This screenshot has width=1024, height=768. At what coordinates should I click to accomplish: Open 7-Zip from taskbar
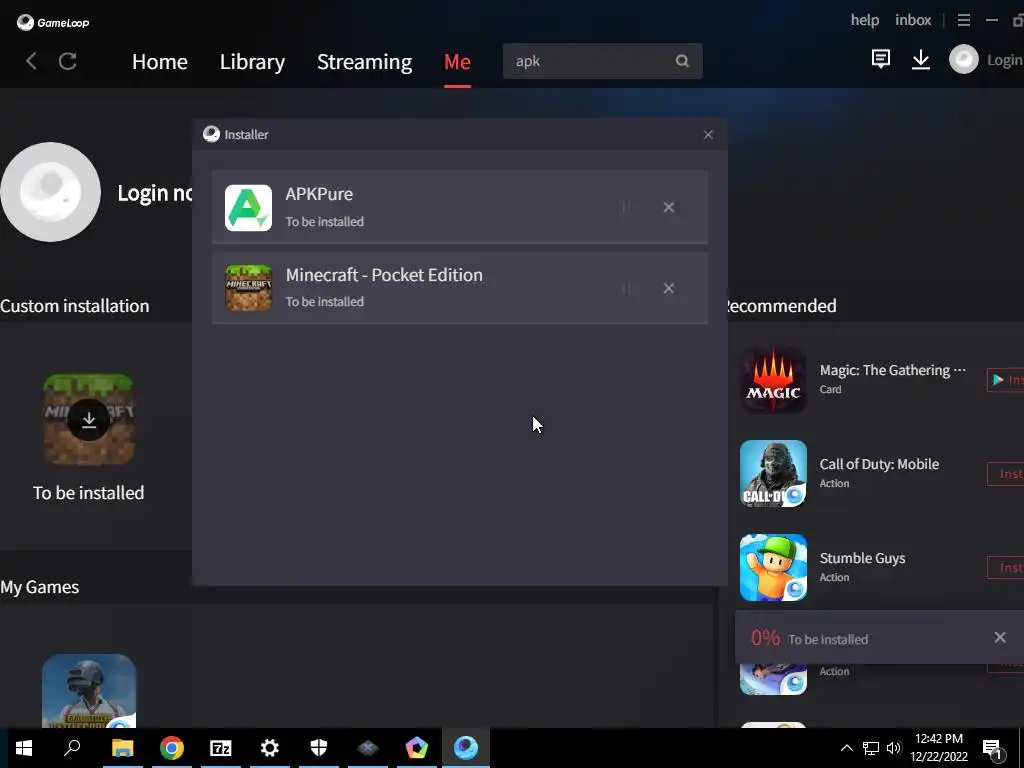click(221, 748)
